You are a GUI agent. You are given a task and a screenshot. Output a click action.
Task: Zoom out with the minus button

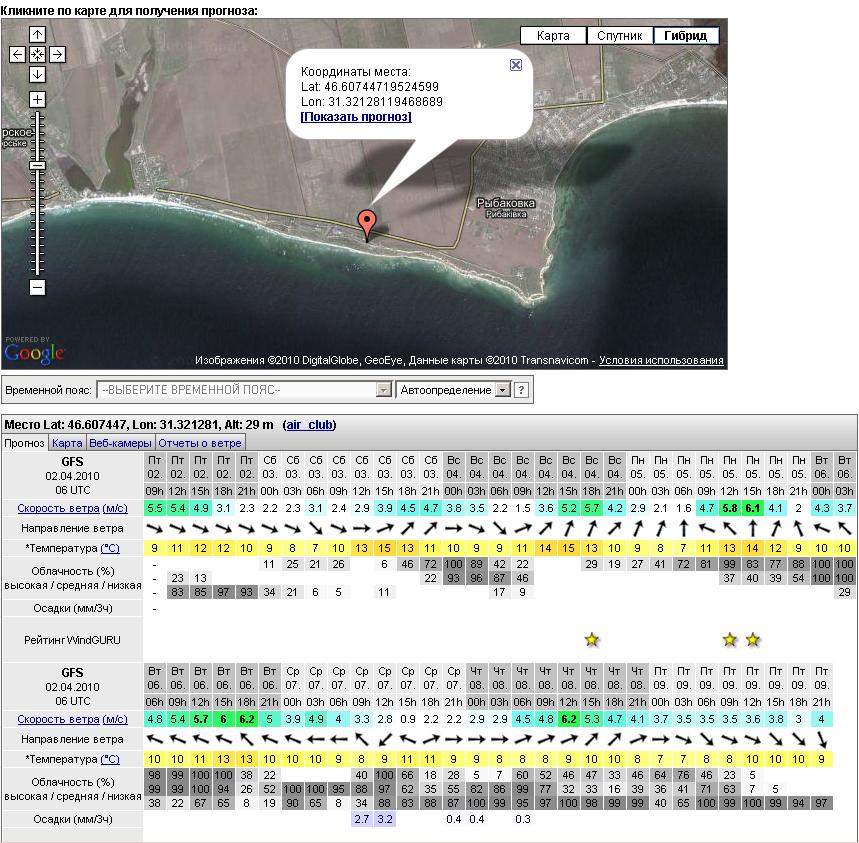coord(37,288)
